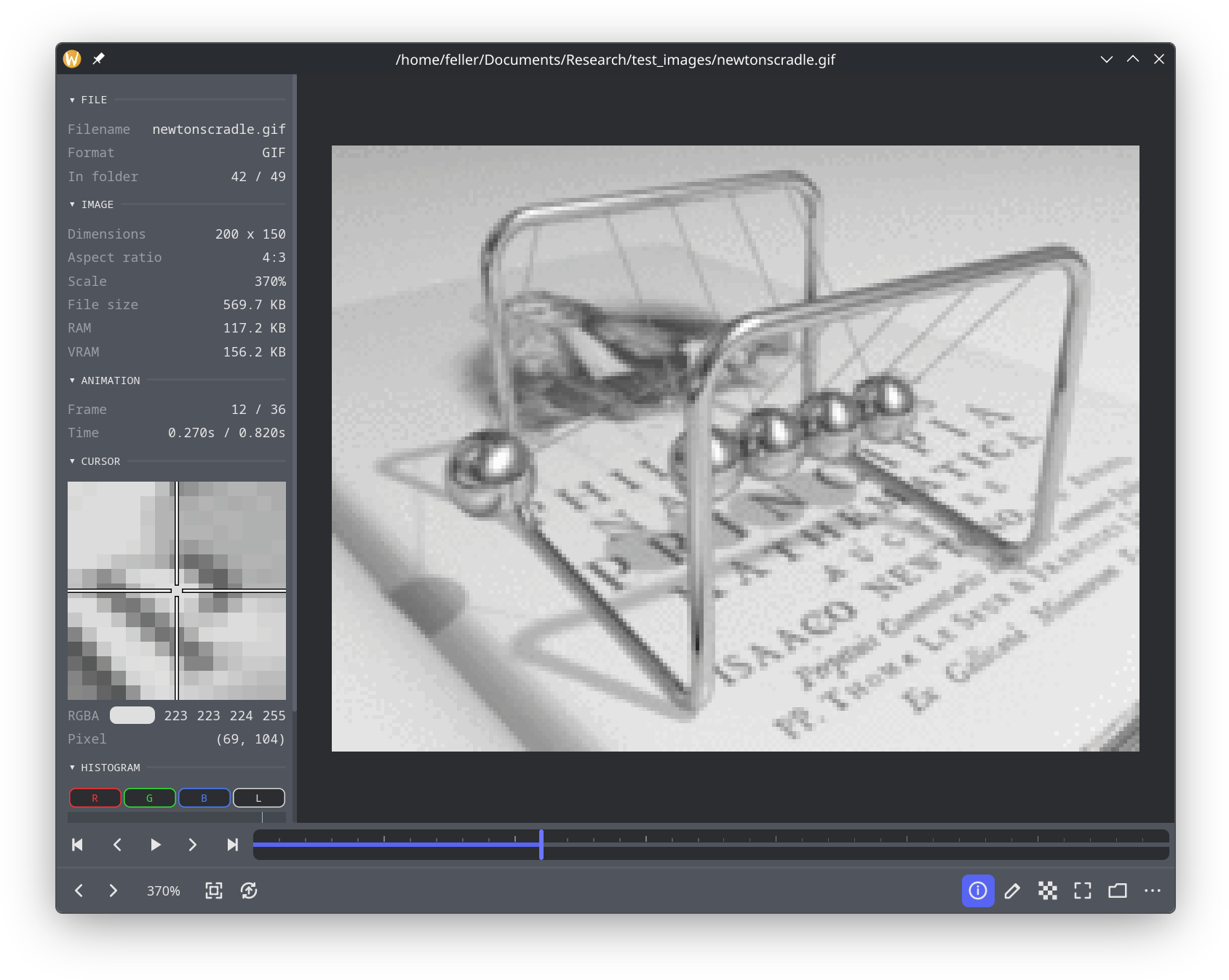Collapse the HISTOGRAM section
The height and width of the screenshot is (980, 1229).
tap(105, 768)
